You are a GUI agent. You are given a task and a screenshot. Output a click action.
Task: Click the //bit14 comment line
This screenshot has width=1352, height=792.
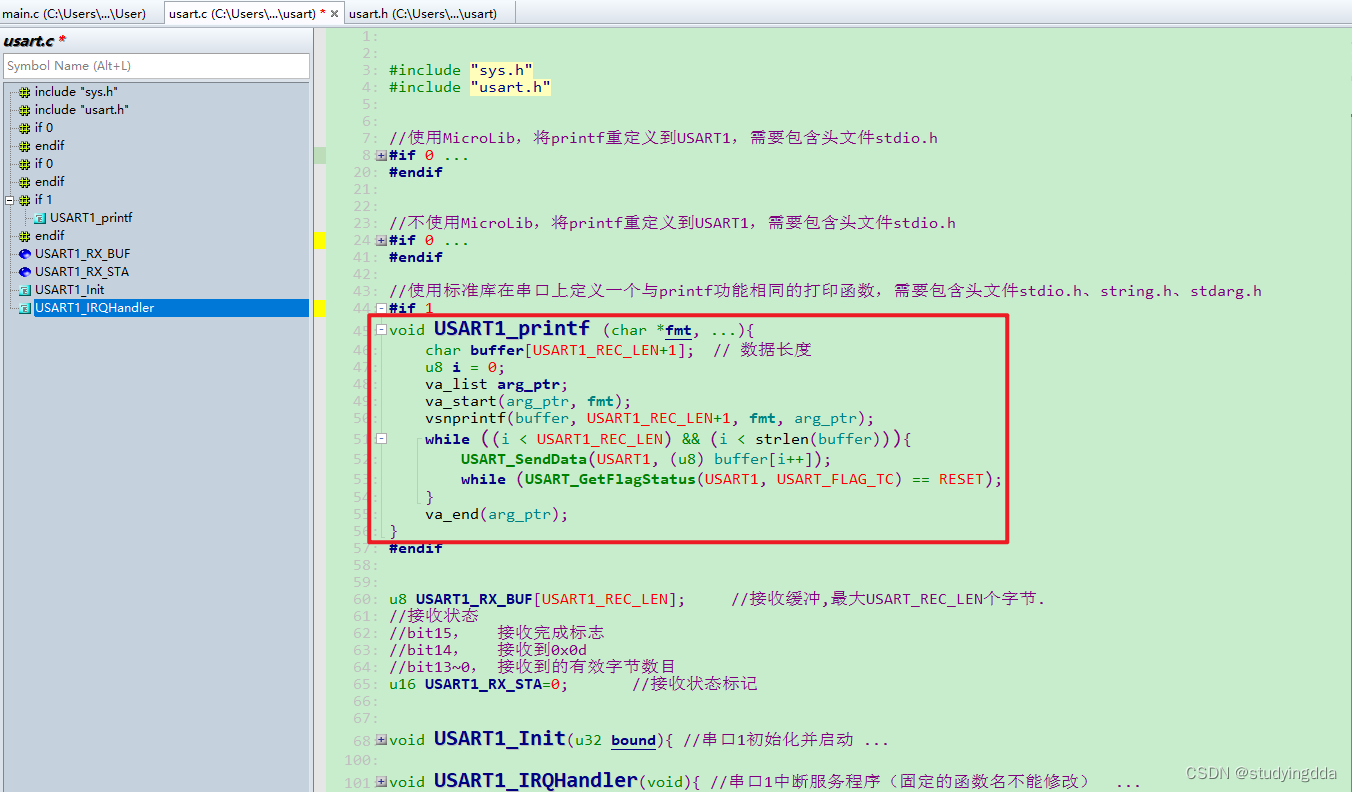[488, 650]
